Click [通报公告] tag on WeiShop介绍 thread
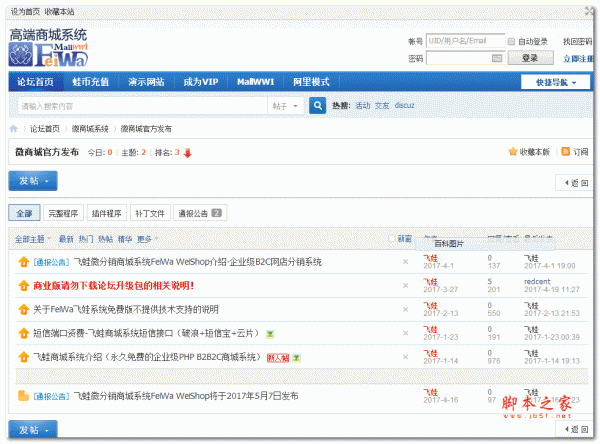The height and width of the screenshot is (444, 600). tap(51, 262)
